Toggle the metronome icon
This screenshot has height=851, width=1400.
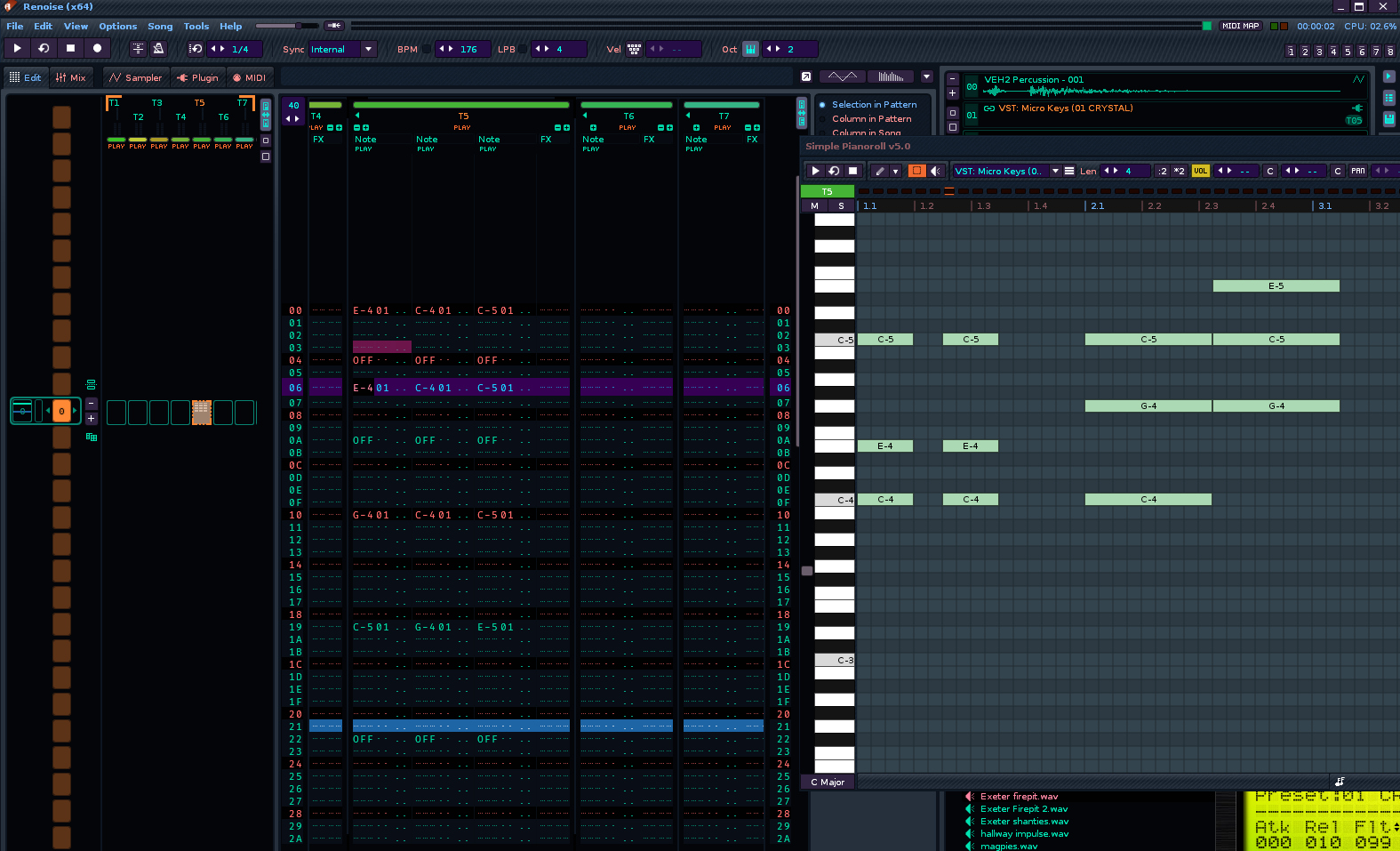coord(158,49)
